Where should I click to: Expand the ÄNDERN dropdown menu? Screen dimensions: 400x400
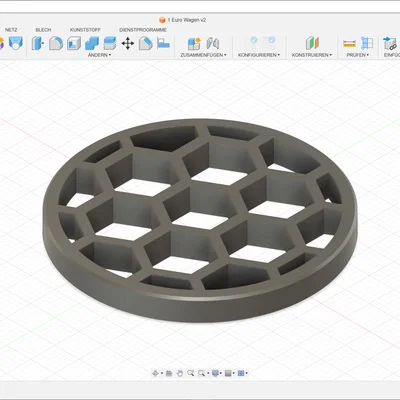click(99, 55)
